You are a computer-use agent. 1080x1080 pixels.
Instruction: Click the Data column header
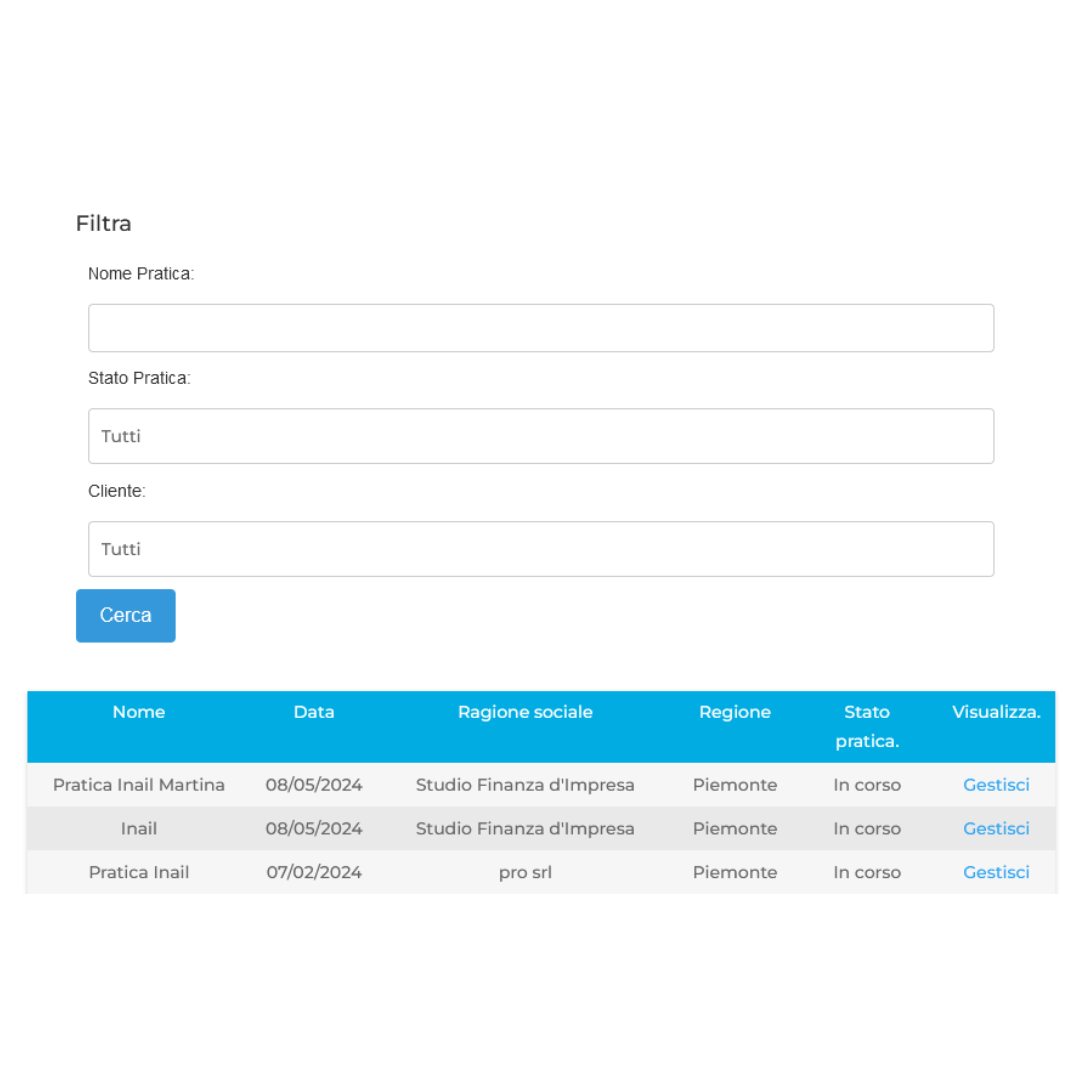[314, 712]
